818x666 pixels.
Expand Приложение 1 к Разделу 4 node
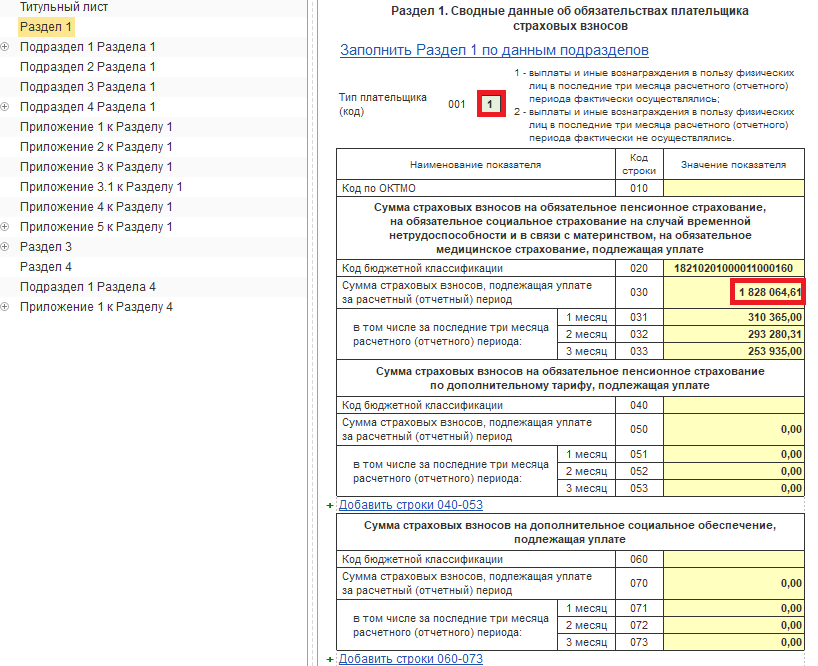(x=5, y=307)
